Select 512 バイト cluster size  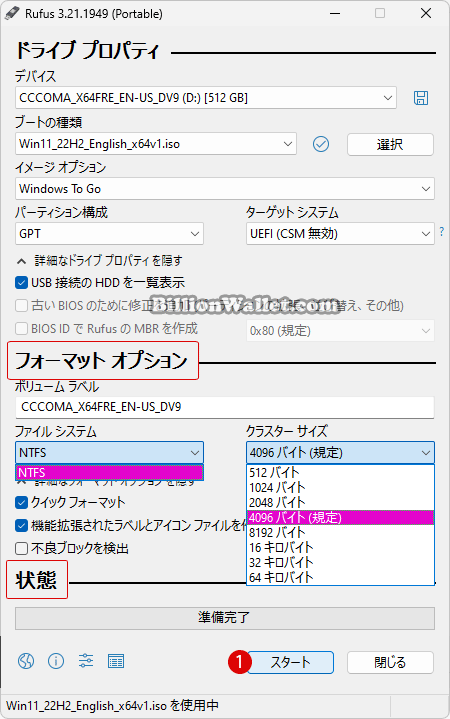340,472
